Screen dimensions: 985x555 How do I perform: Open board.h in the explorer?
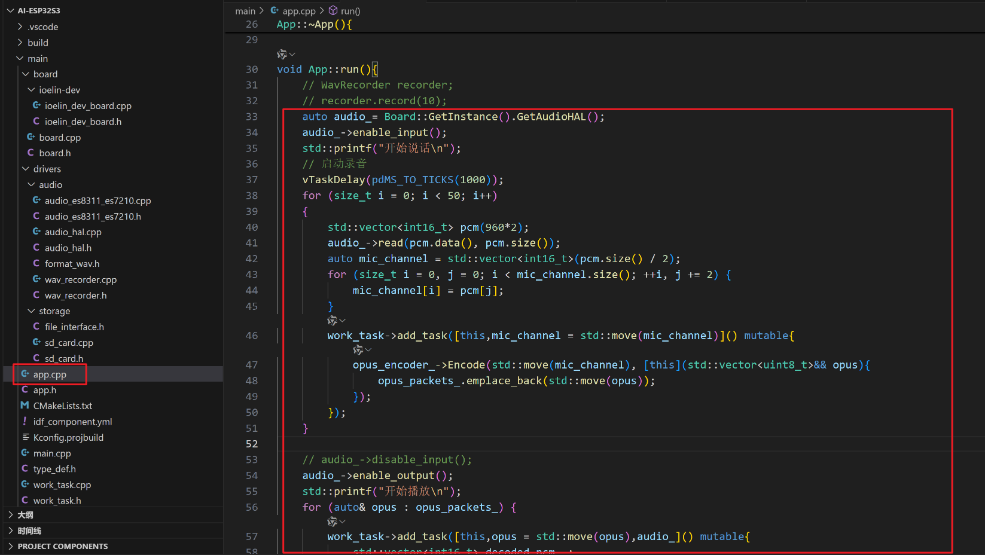click(55, 153)
